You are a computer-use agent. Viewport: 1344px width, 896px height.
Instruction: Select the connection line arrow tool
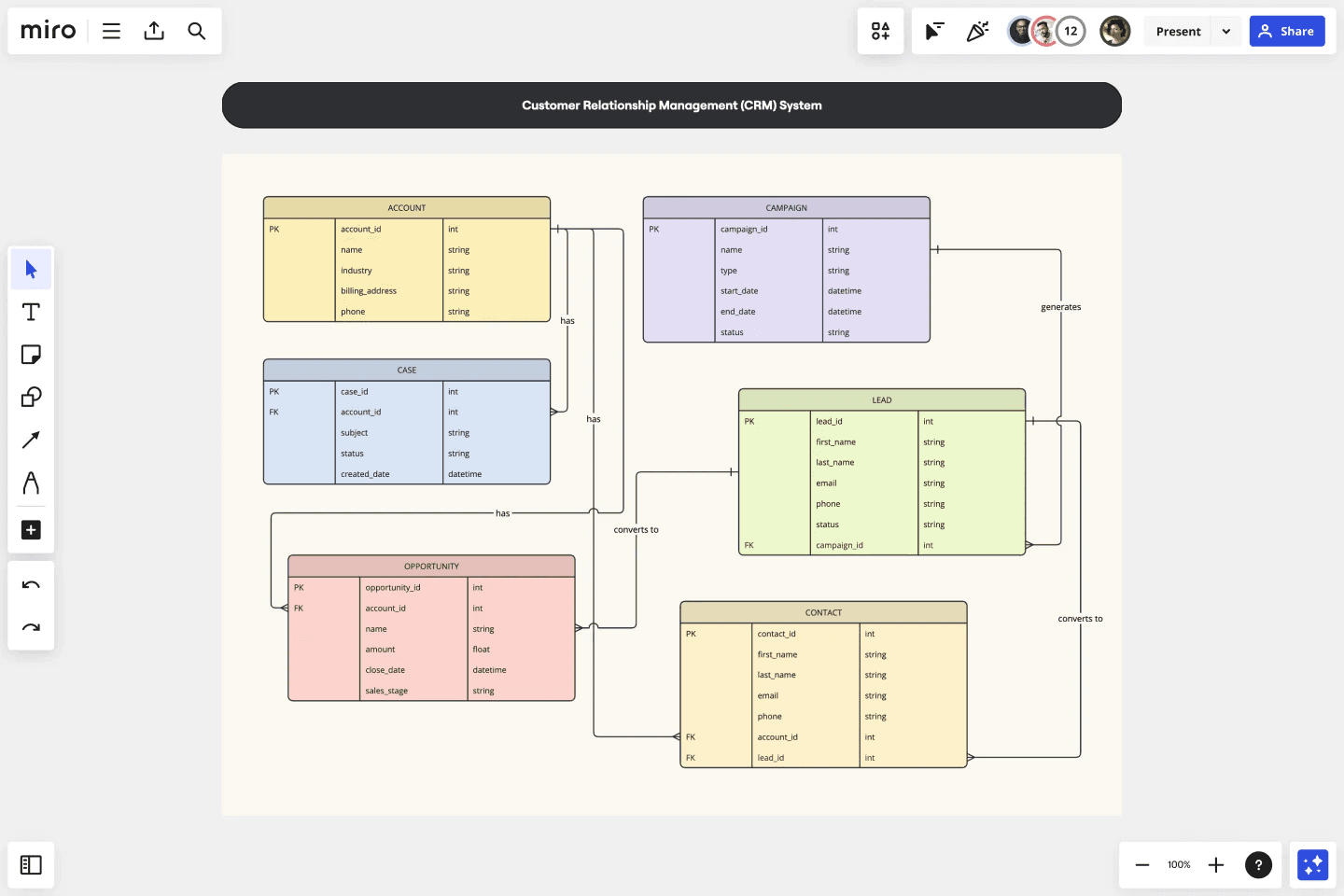click(x=31, y=440)
